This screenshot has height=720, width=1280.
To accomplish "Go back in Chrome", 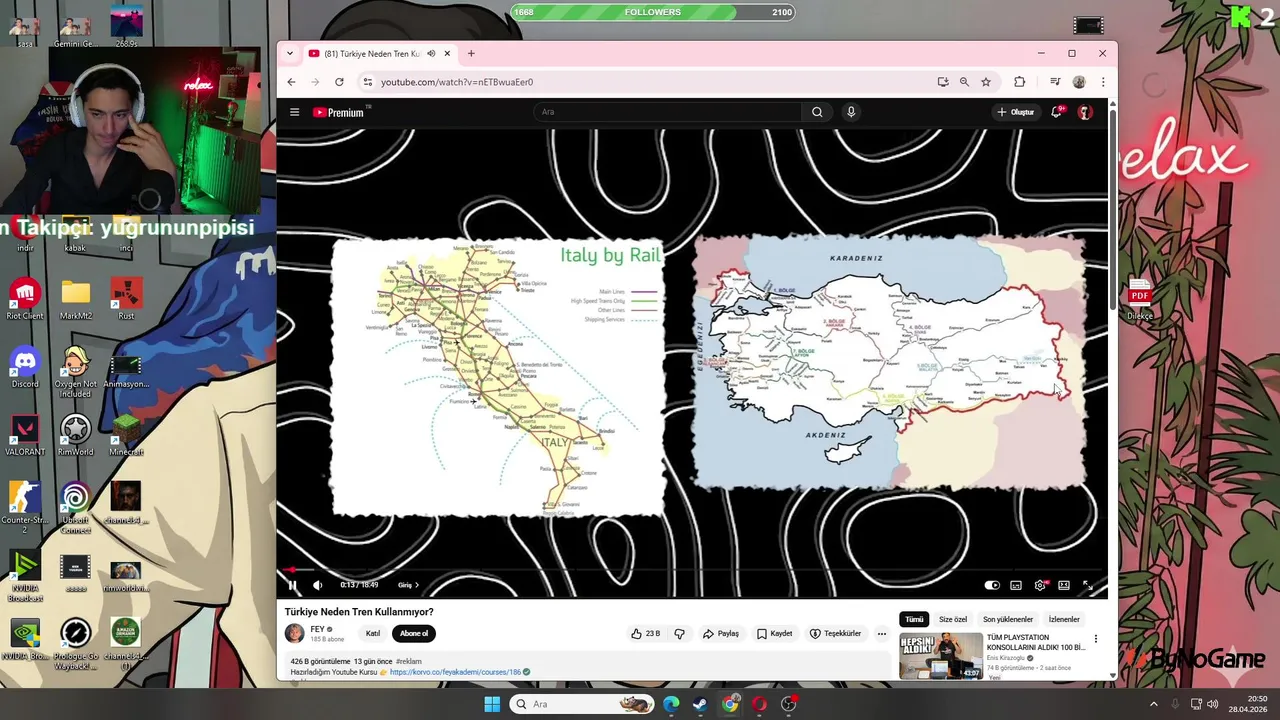I will (x=291, y=82).
